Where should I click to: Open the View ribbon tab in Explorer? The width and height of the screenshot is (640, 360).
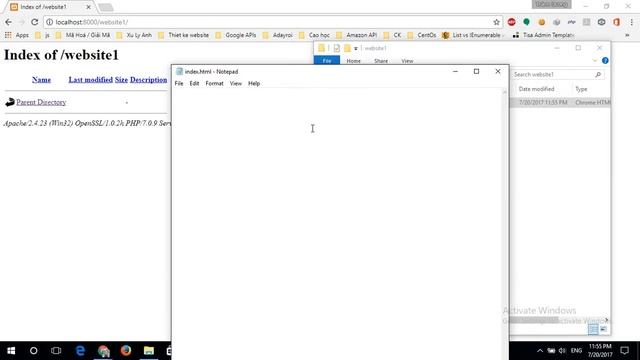(x=407, y=61)
